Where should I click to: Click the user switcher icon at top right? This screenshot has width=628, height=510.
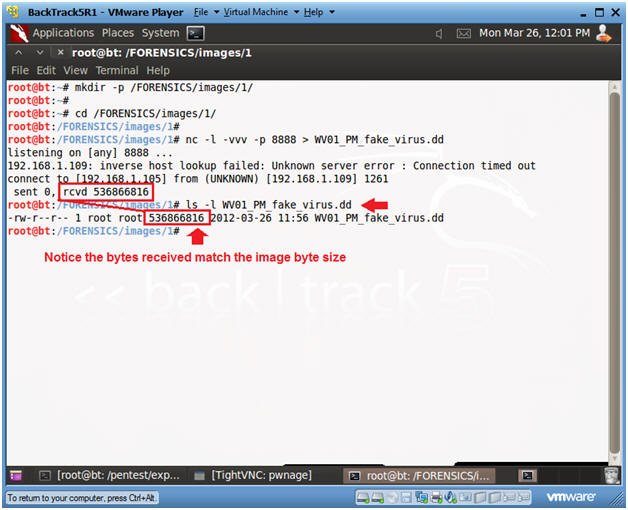(604, 33)
